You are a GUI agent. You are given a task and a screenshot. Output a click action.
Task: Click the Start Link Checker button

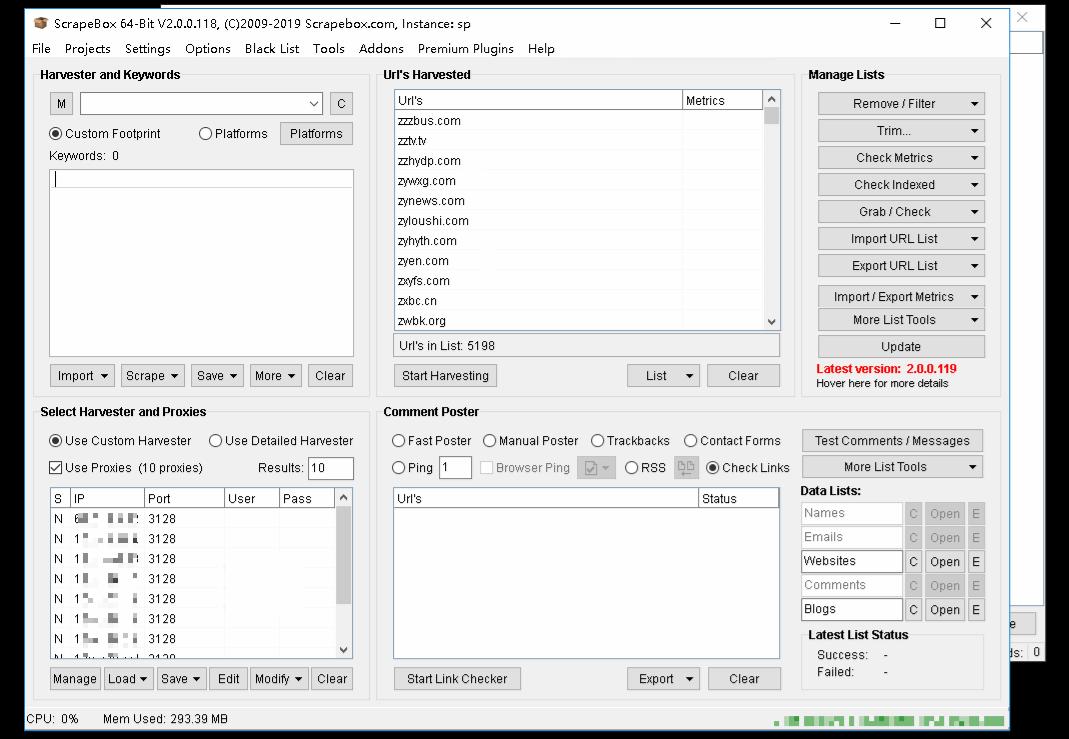(x=457, y=679)
